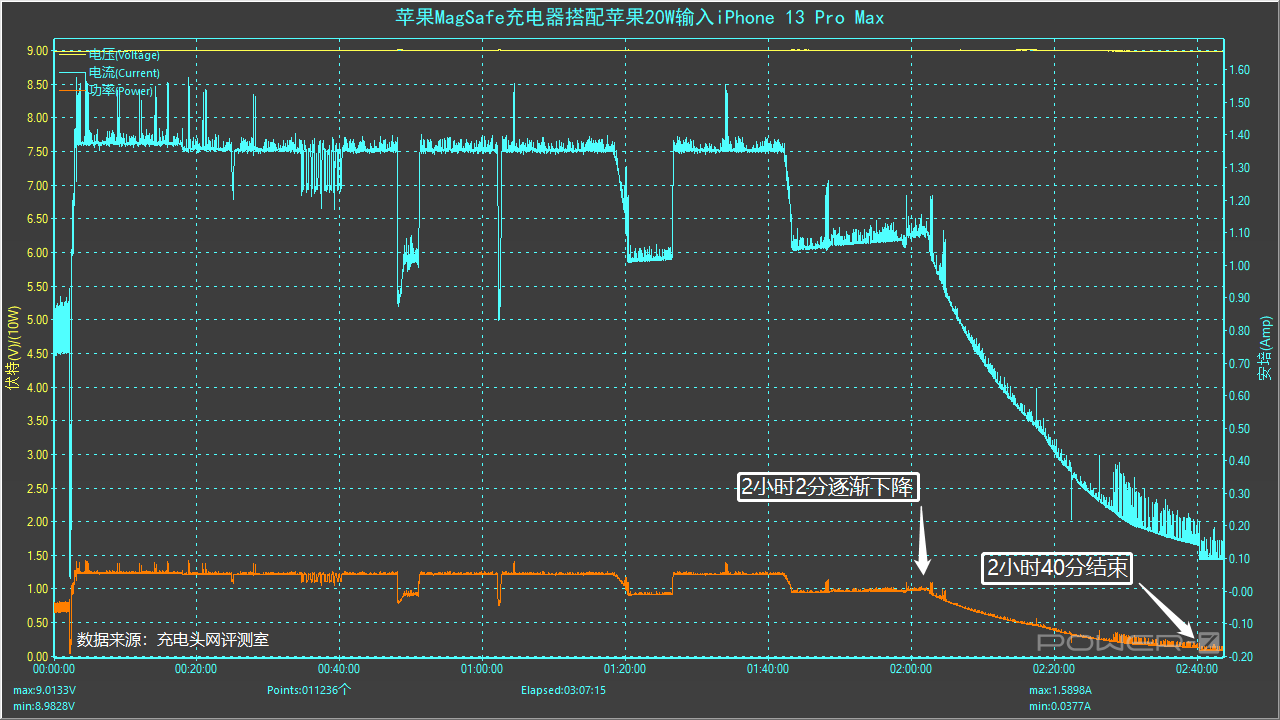1280x720 pixels.
Task: Click the 02:00:00 time axis label
Action: click(x=911, y=668)
